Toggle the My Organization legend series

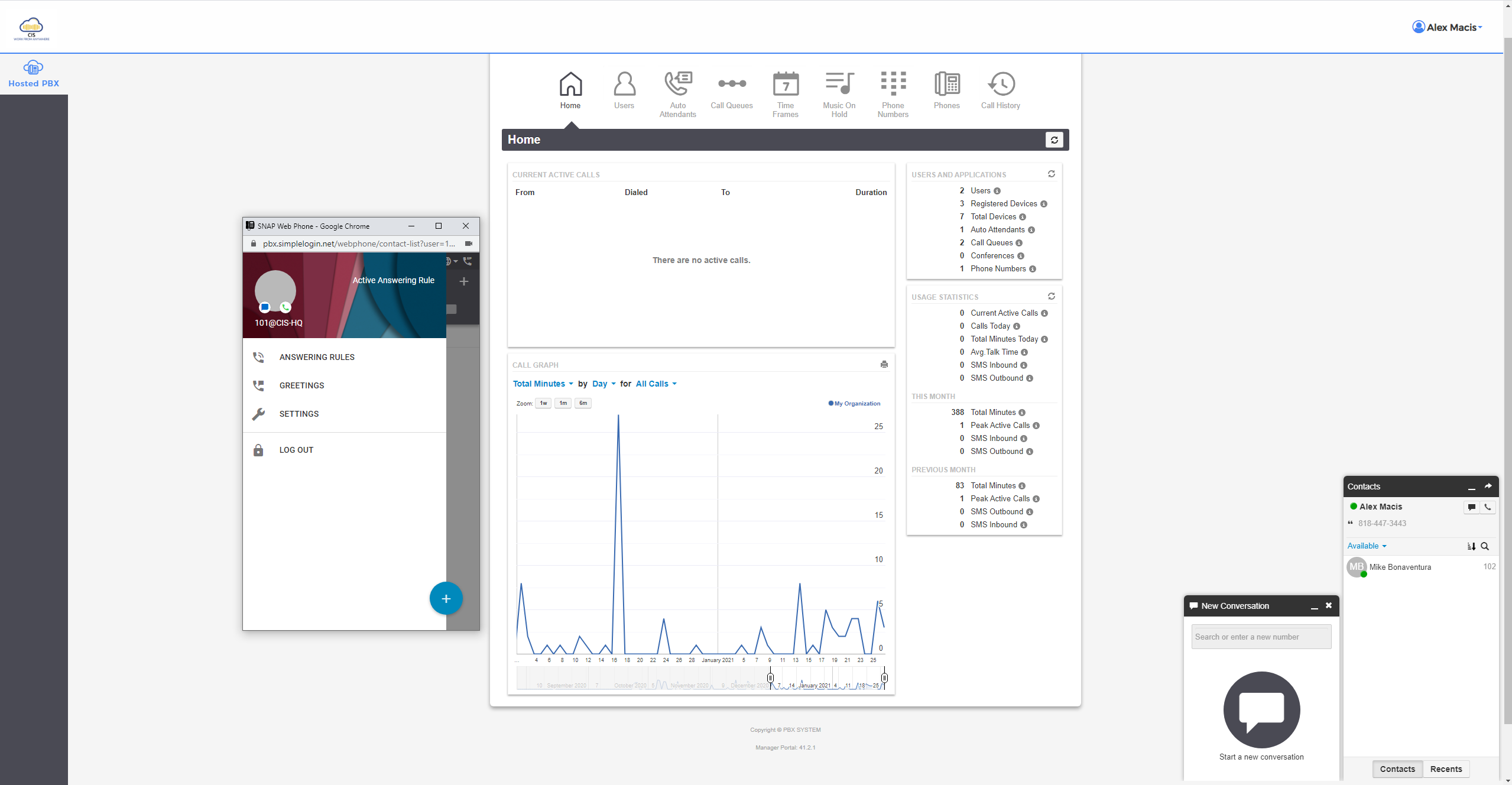coord(855,404)
